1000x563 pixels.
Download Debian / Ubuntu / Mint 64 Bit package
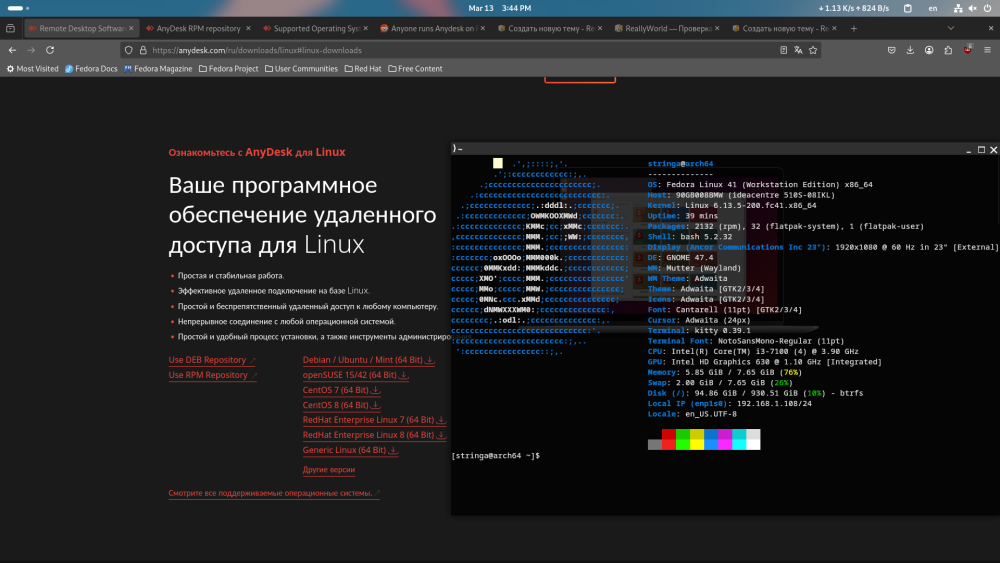[x=369, y=360]
